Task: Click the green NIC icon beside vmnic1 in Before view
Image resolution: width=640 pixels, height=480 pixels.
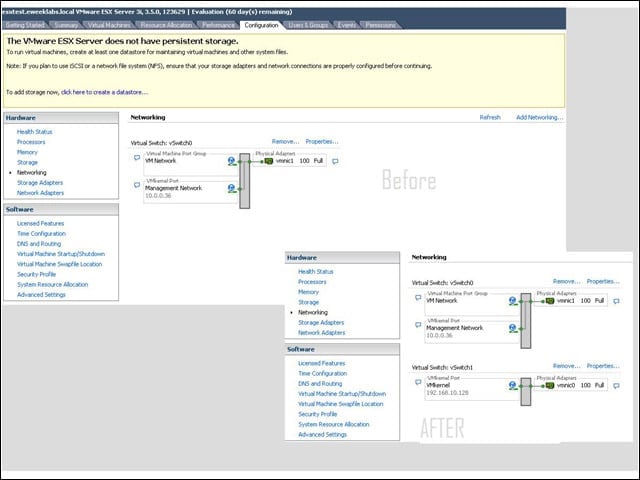Action: pos(269,161)
